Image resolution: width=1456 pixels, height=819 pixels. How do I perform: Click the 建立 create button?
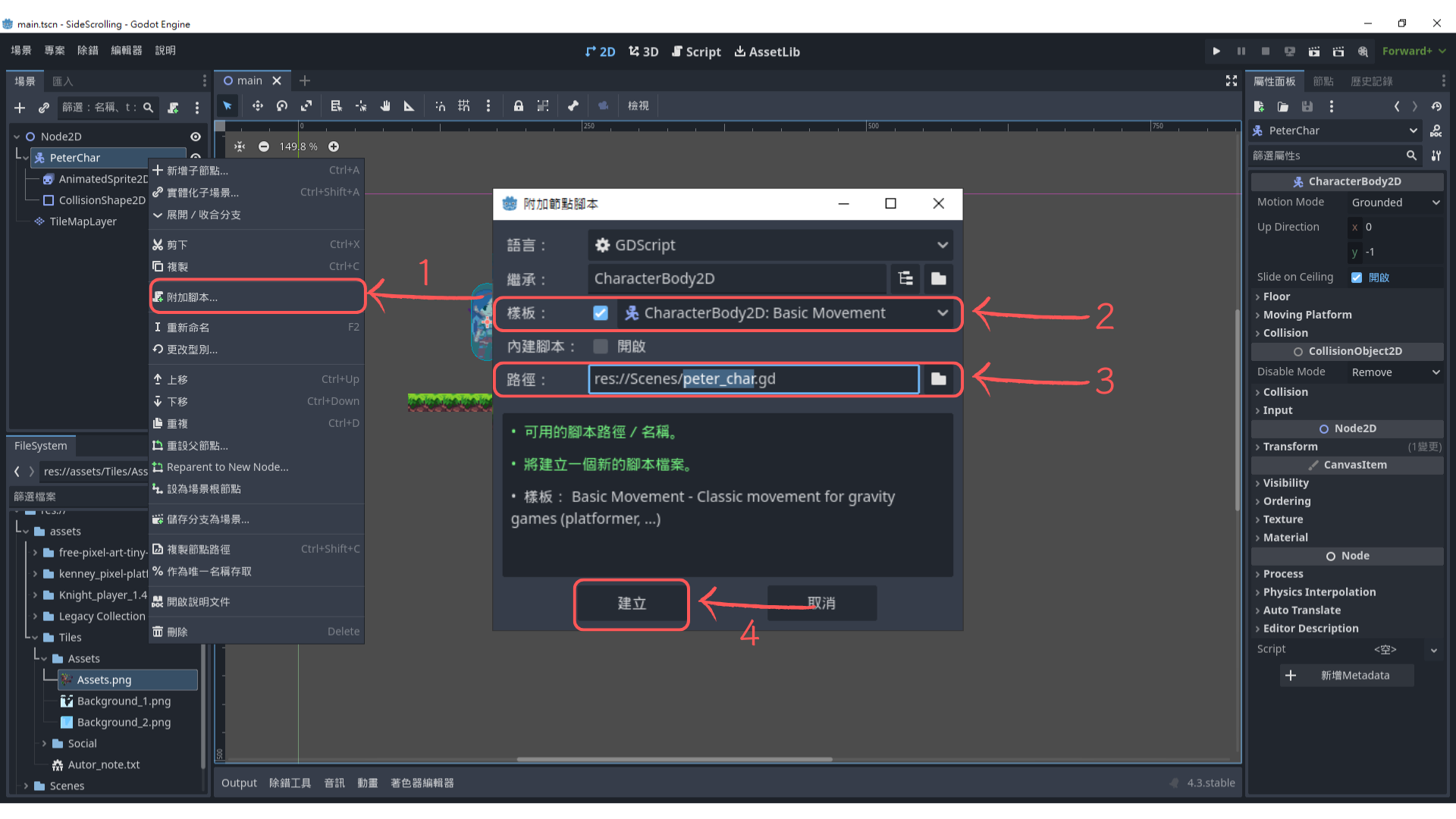tap(631, 604)
